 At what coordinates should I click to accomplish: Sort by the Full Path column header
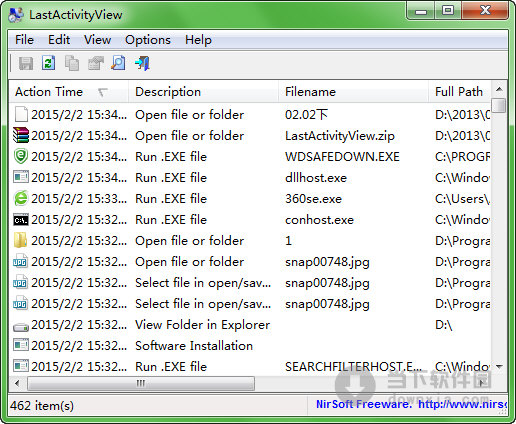point(459,92)
